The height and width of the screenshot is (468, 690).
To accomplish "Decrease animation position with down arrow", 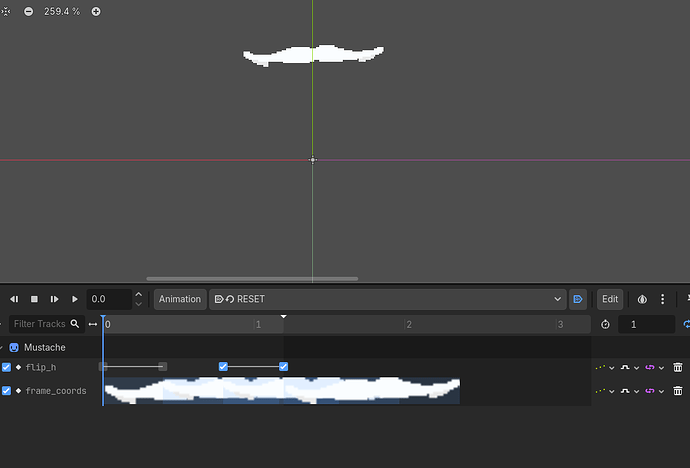I will [x=139, y=304].
